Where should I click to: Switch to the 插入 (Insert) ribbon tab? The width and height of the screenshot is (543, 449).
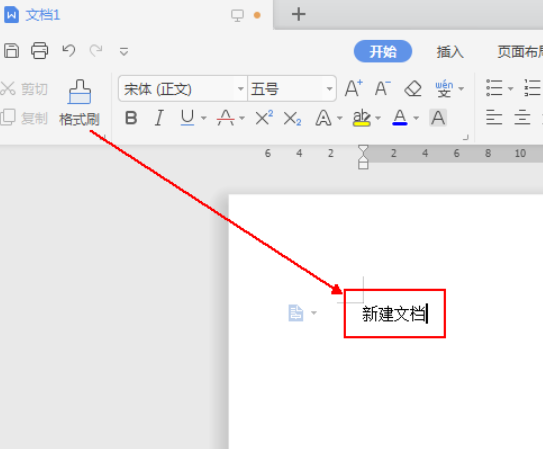[x=450, y=52]
